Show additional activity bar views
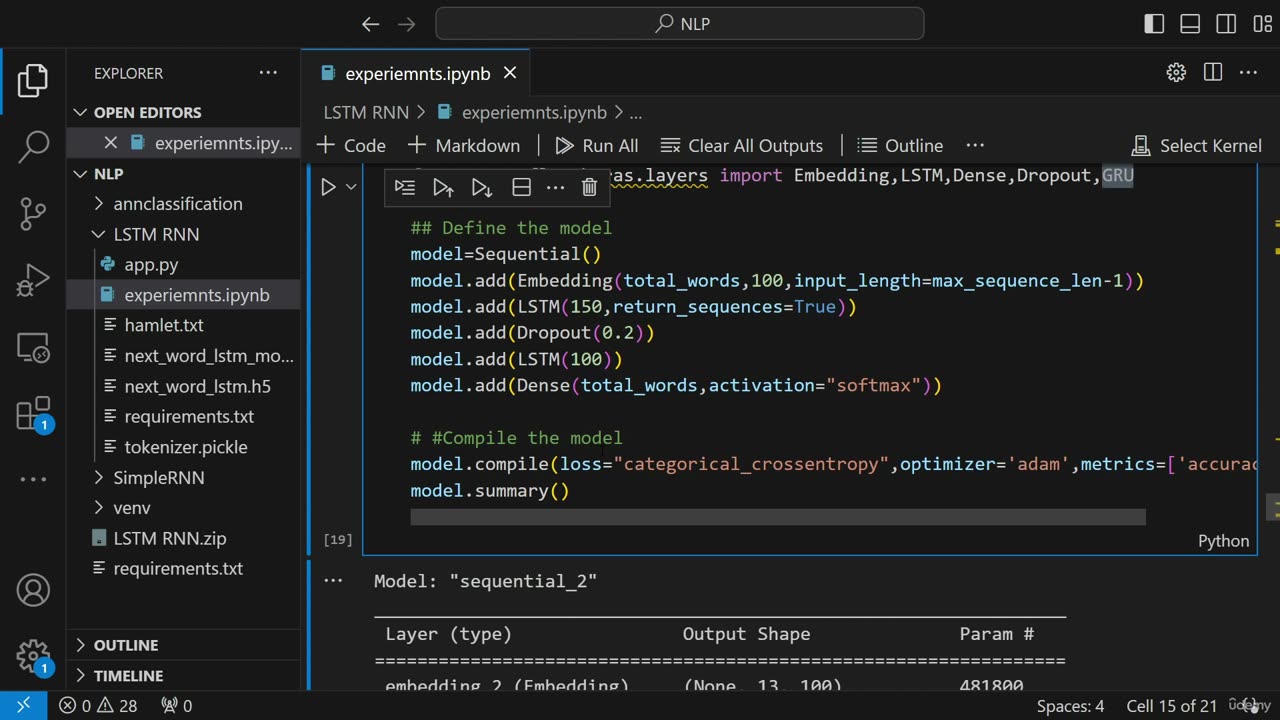Viewport: 1280px width, 720px height. point(33,479)
